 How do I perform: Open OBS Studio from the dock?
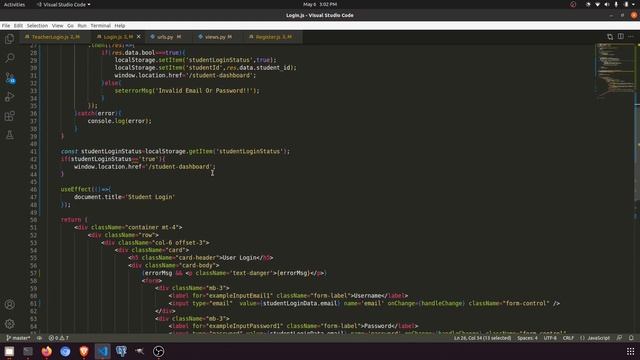click(x=159, y=351)
